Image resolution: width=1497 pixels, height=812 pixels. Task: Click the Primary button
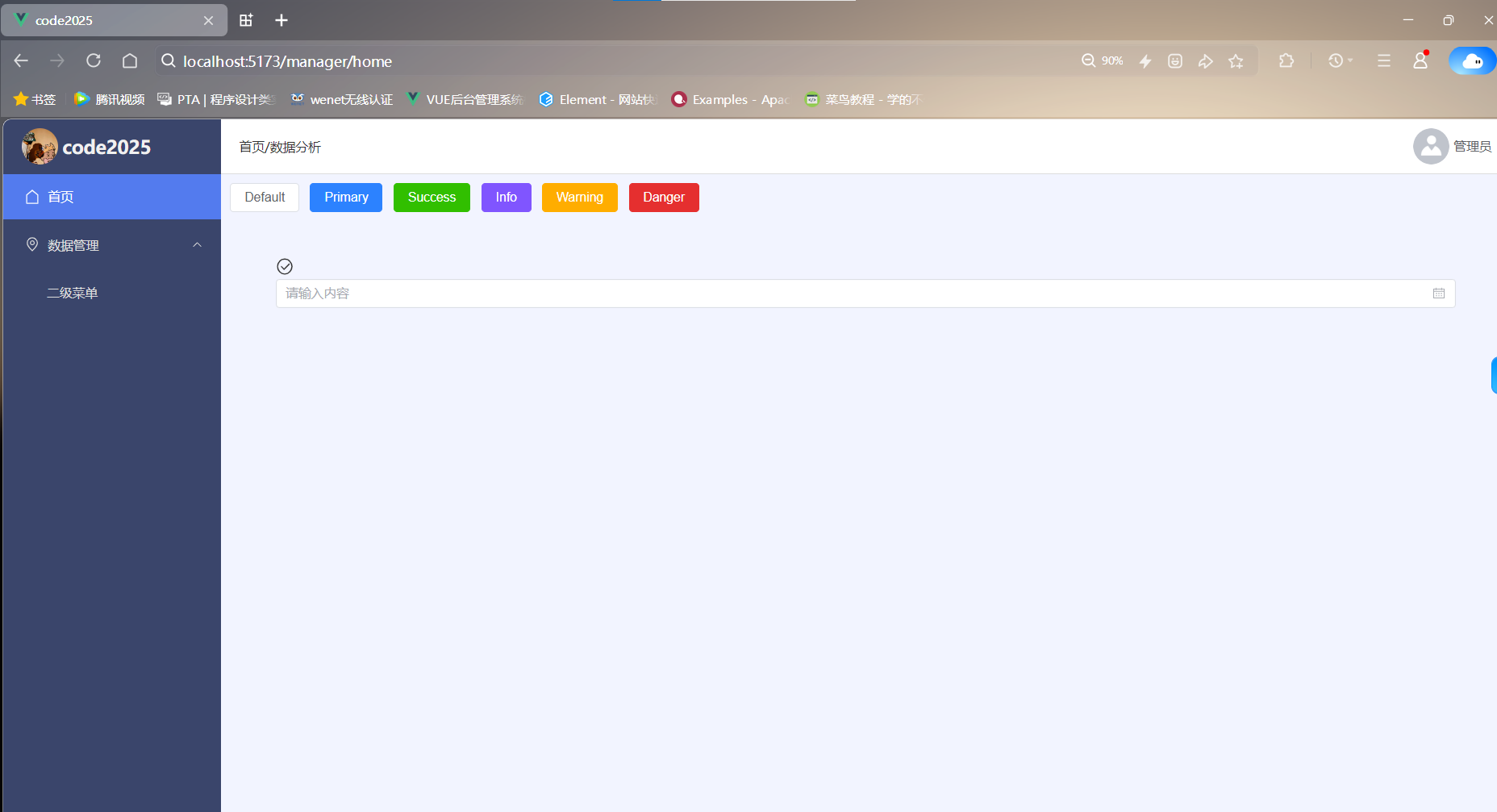[345, 197]
